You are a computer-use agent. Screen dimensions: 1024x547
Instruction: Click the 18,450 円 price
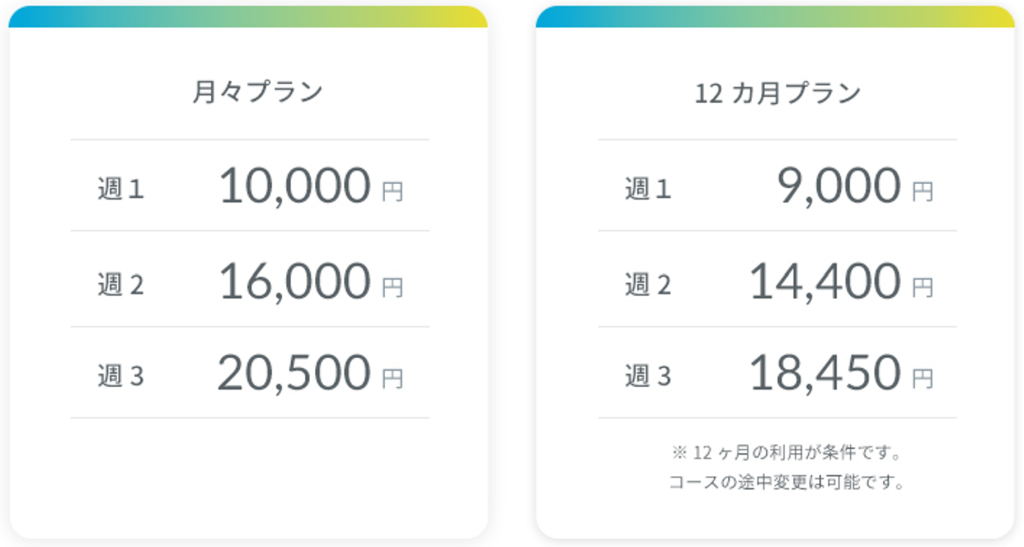tap(841, 373)
